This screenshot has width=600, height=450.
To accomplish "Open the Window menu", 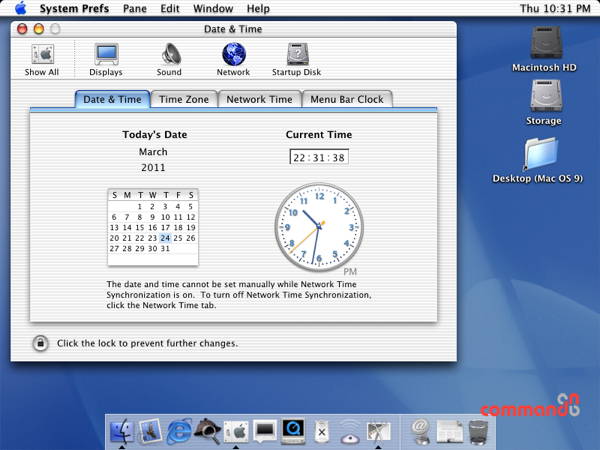I will tap(213, 8).
